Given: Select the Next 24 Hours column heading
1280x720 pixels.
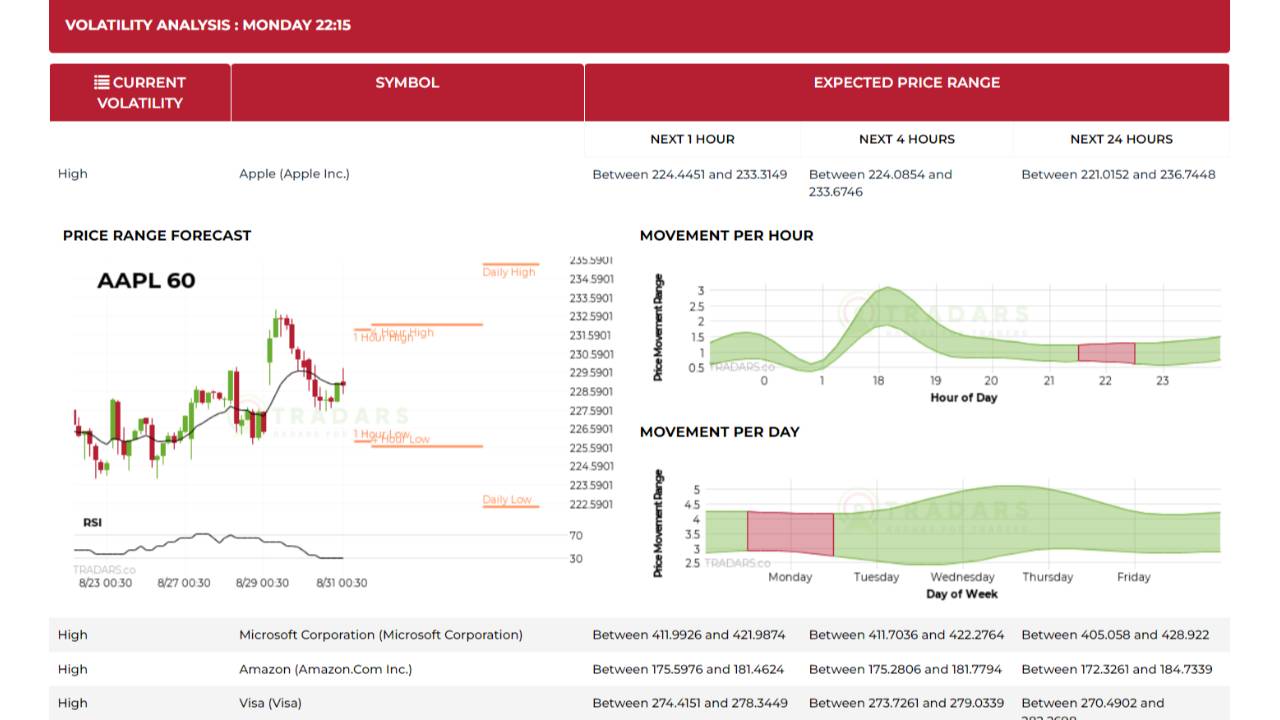Looking at the screenshot, I should [x=1121, y=139].
